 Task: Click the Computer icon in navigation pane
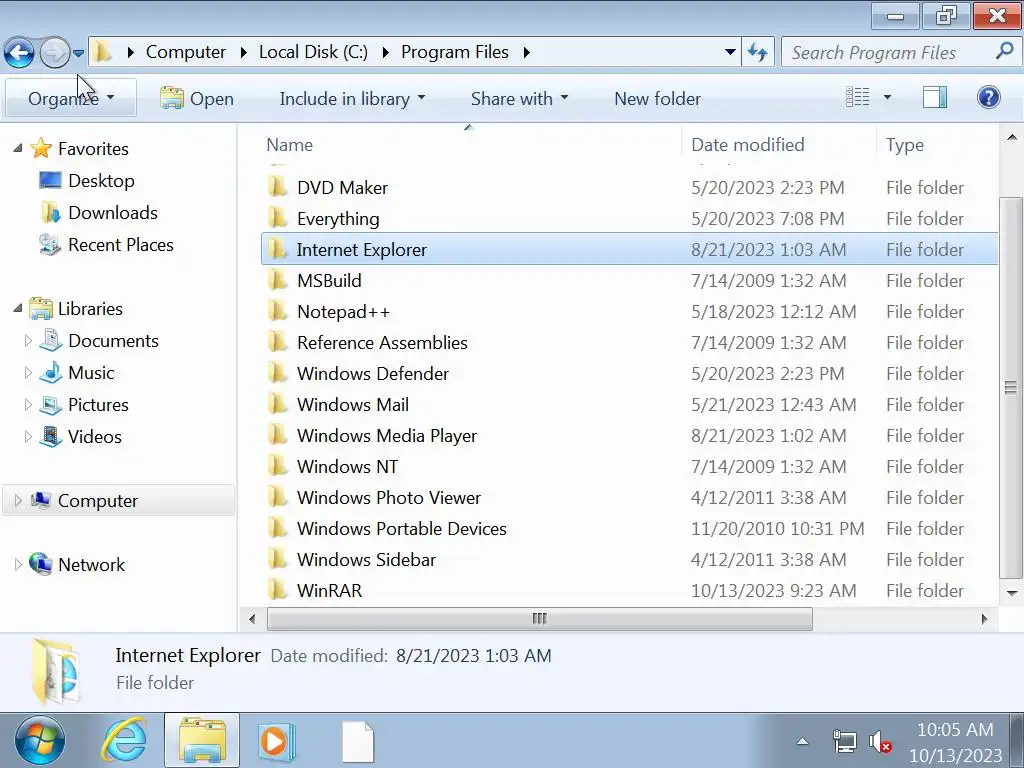pos(40,500)
